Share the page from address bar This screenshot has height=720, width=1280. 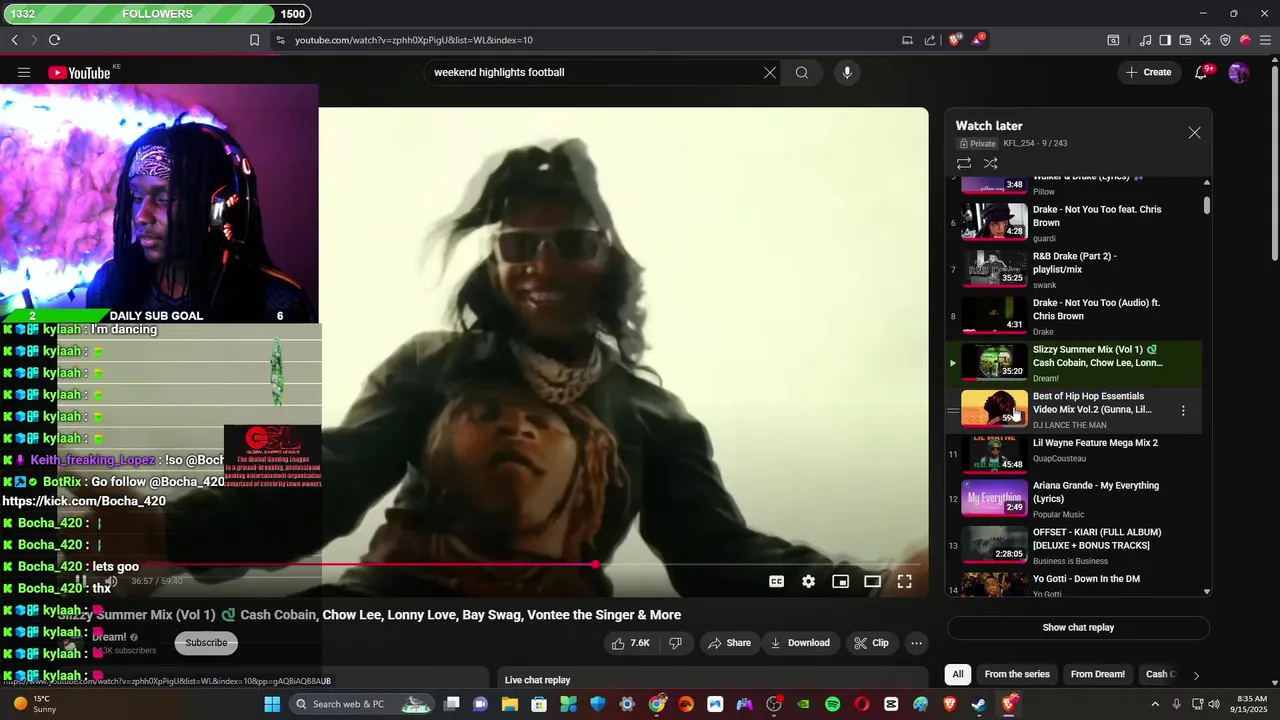pyautogui.click(x=930, y=40)
